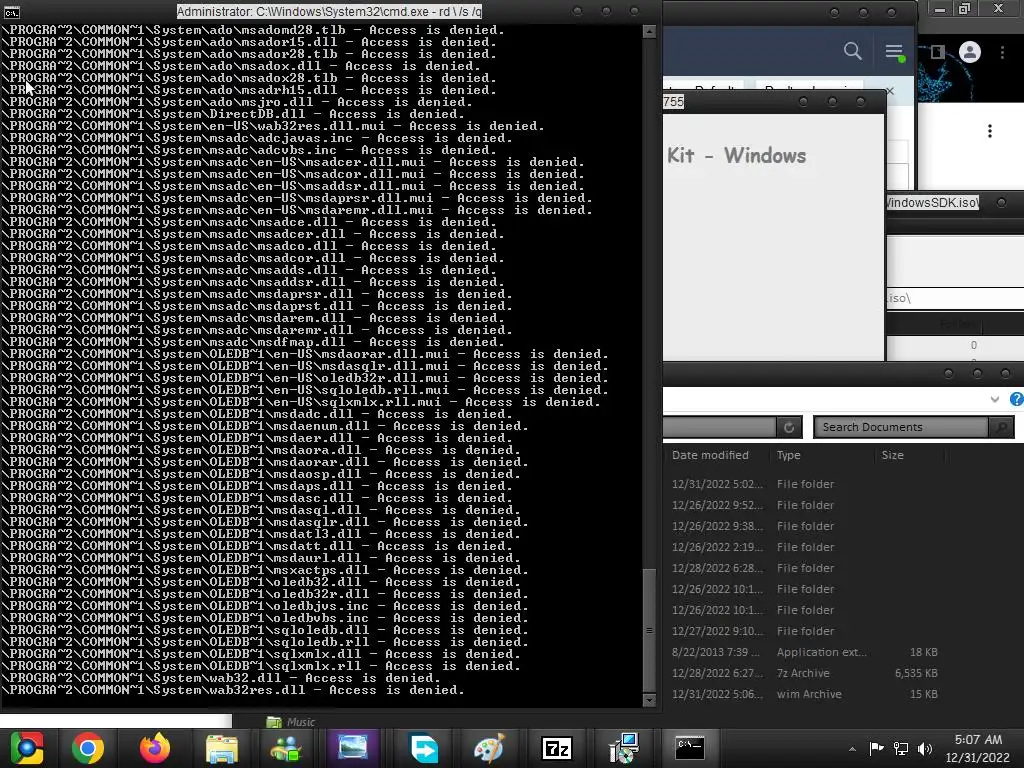Open the first Chrome-style taskbar icon with blue center

click(x=27, y=748)
